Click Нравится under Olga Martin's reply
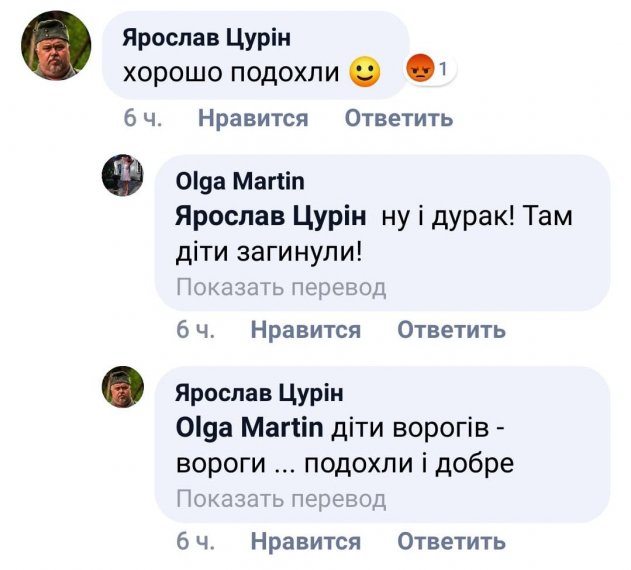Viewport: 631px width, 570px height. coord(305,330)
